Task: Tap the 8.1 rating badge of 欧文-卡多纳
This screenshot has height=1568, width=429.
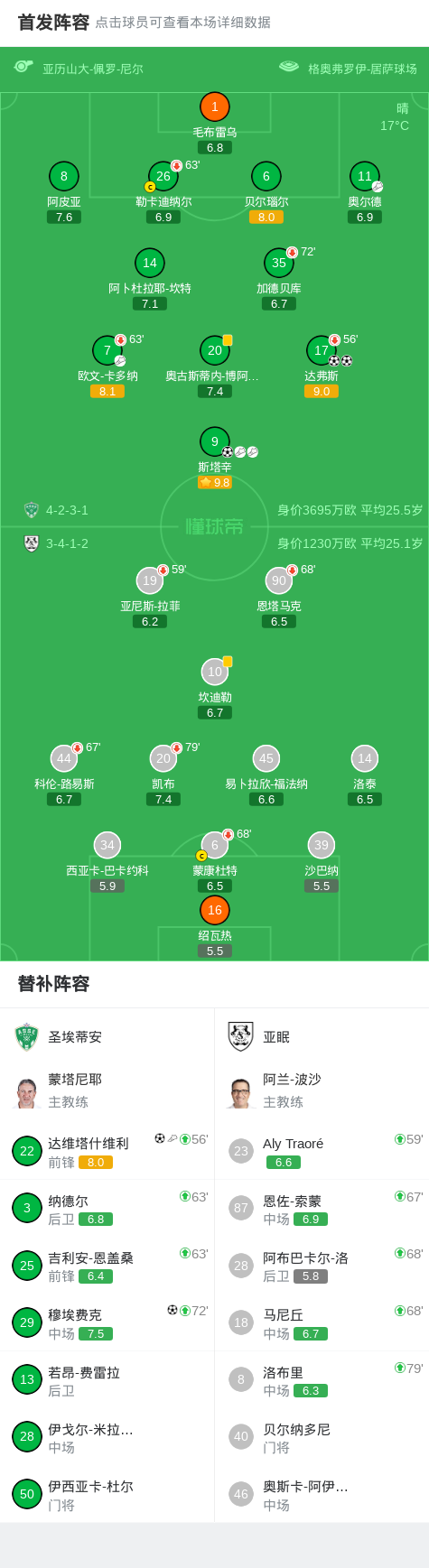Action: tap(107, 391)
